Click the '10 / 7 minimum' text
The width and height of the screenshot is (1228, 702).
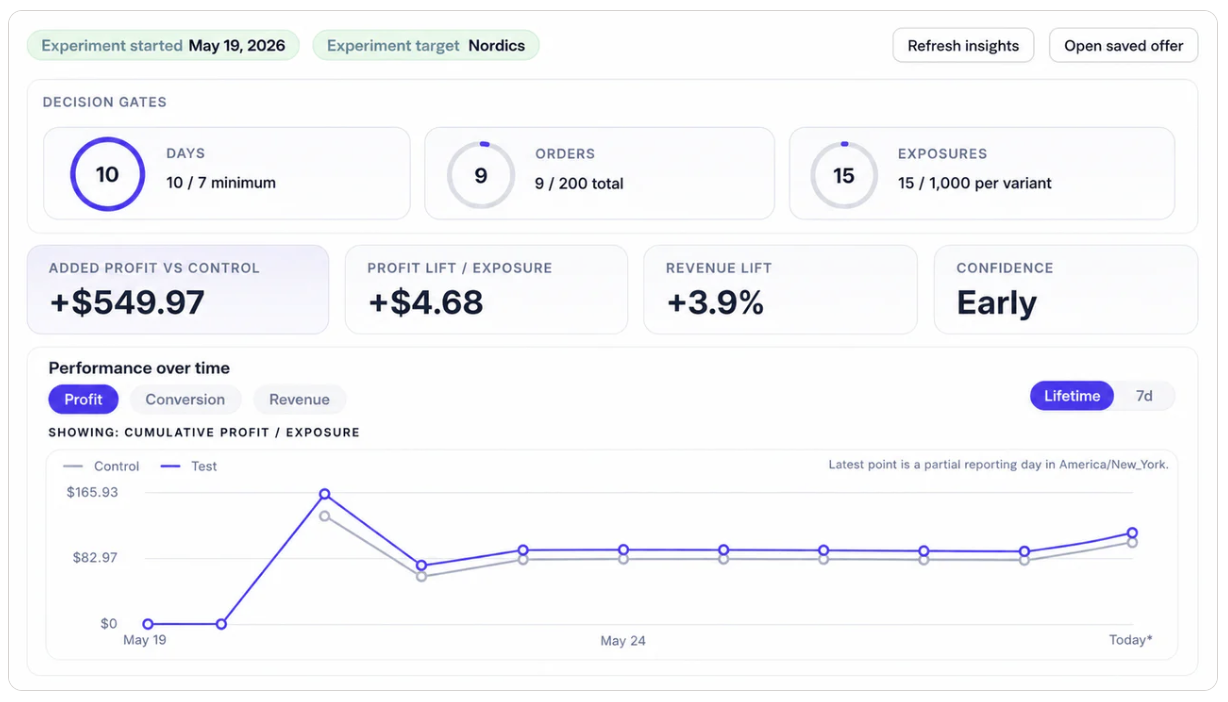[221, 183]
